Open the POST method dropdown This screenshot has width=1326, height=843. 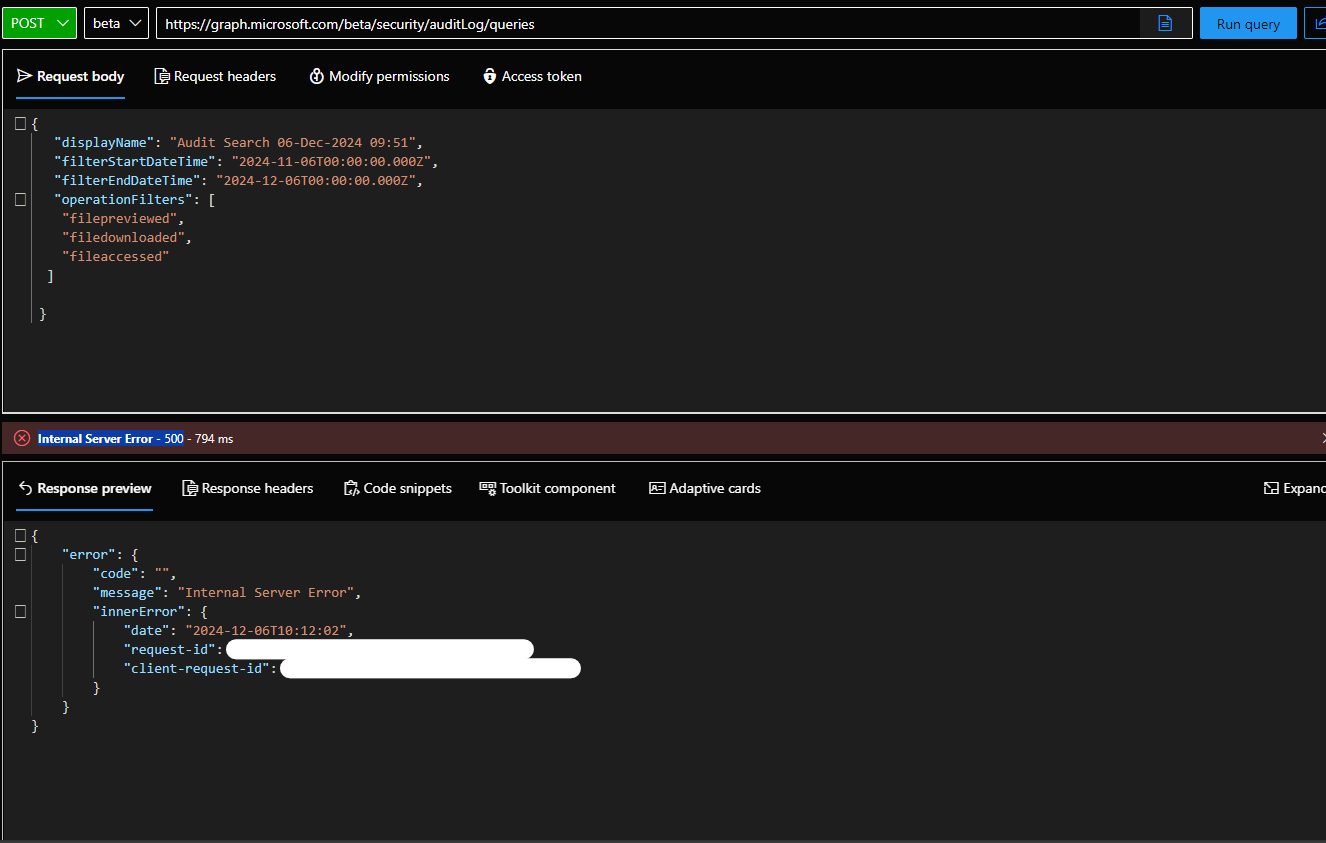[39, 23]
